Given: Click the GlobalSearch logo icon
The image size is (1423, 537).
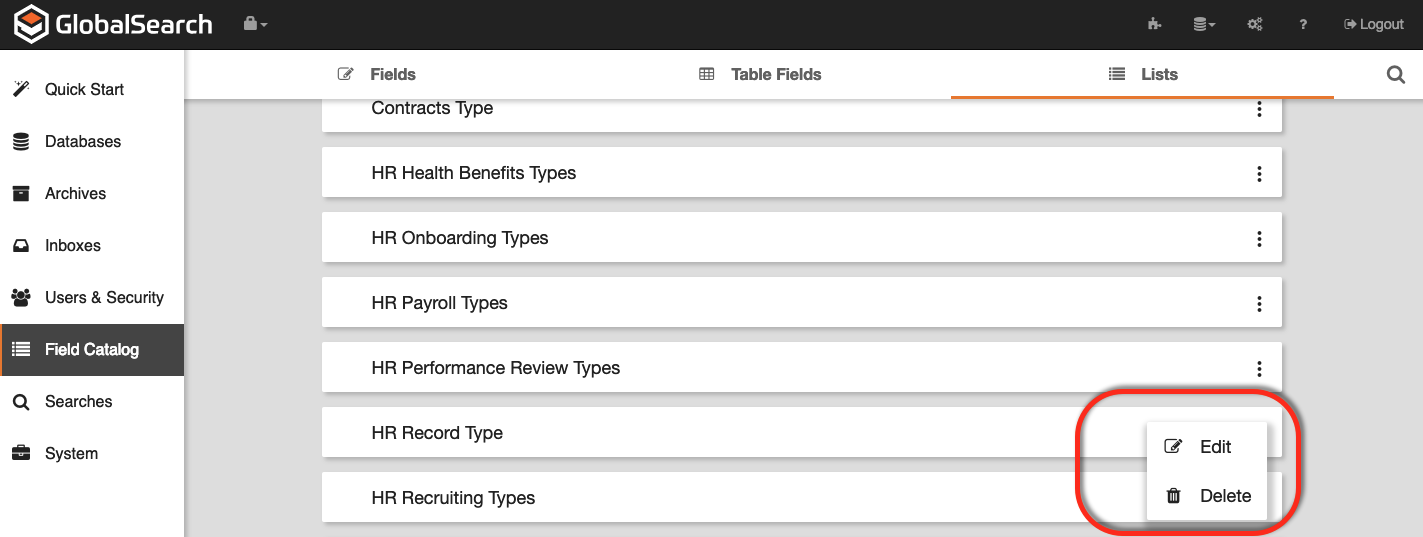Looking at the screenshot, I should pos(31,25).
